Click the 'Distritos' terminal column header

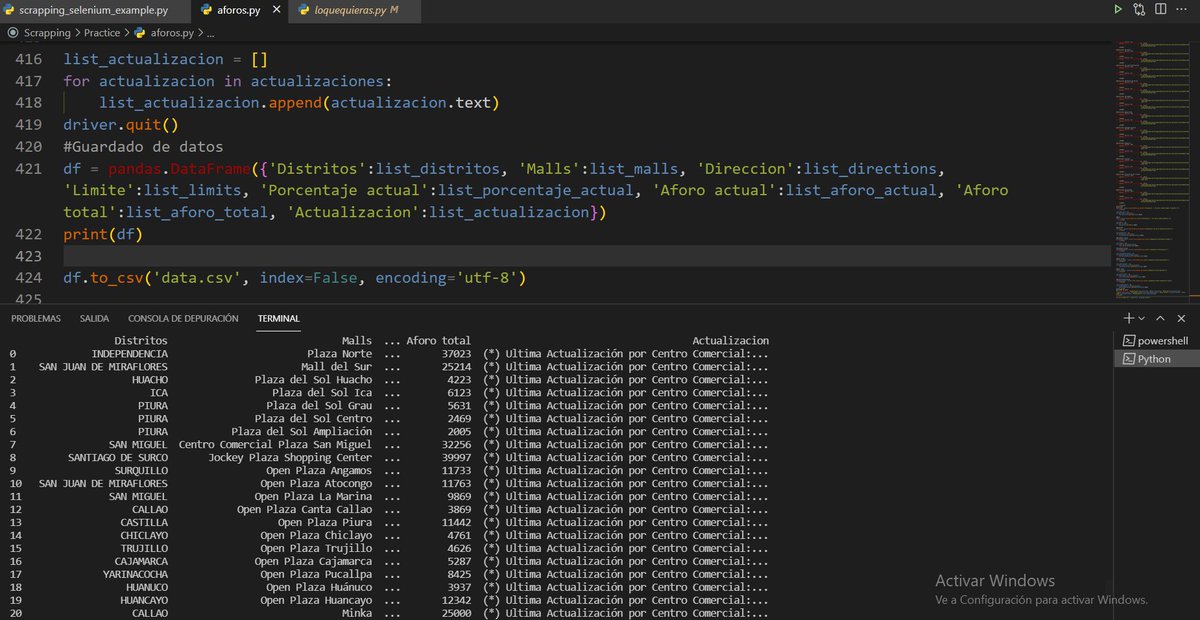[x=141, y=341]
